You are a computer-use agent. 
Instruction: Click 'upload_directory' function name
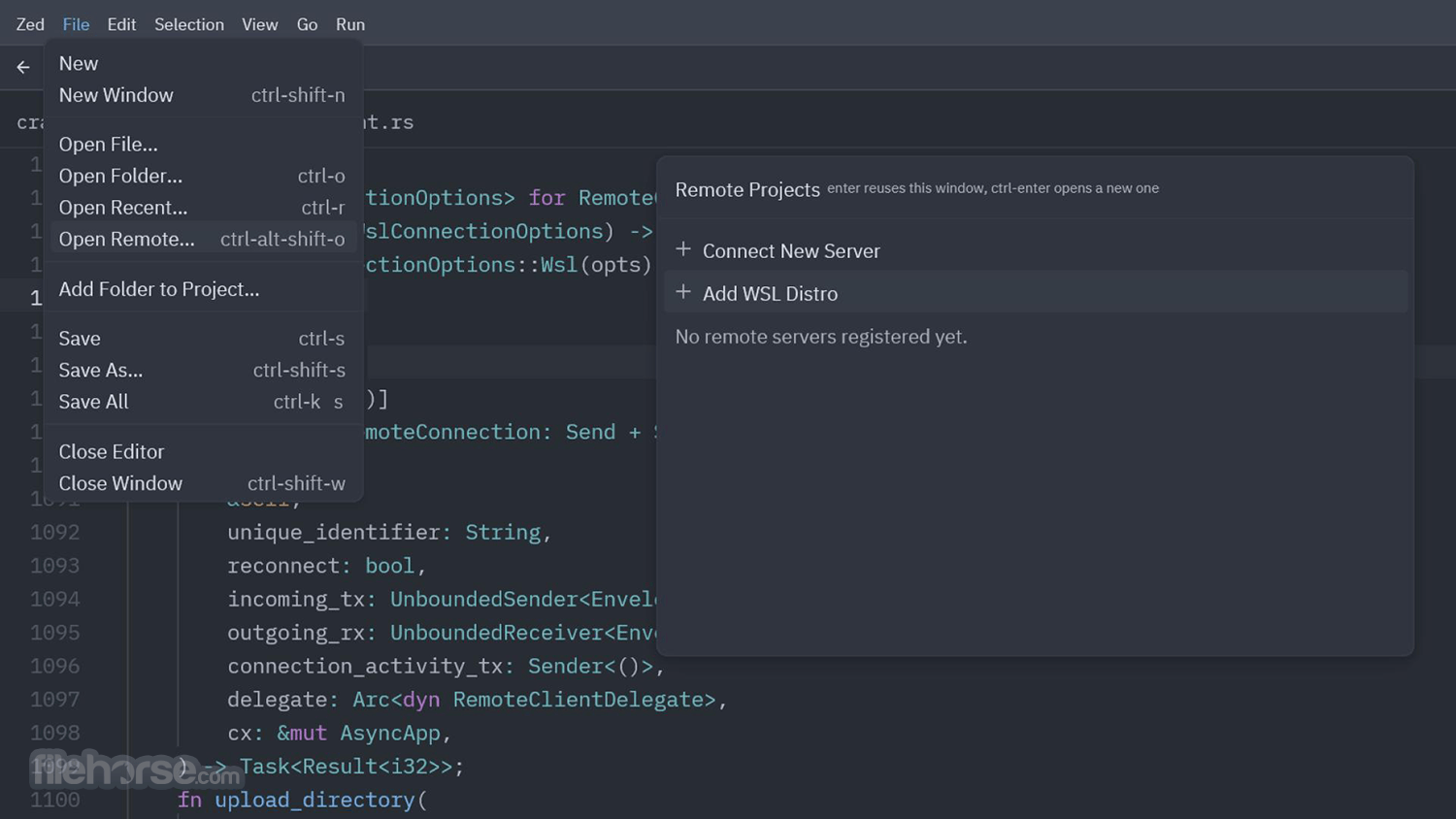tap(314, 800)
